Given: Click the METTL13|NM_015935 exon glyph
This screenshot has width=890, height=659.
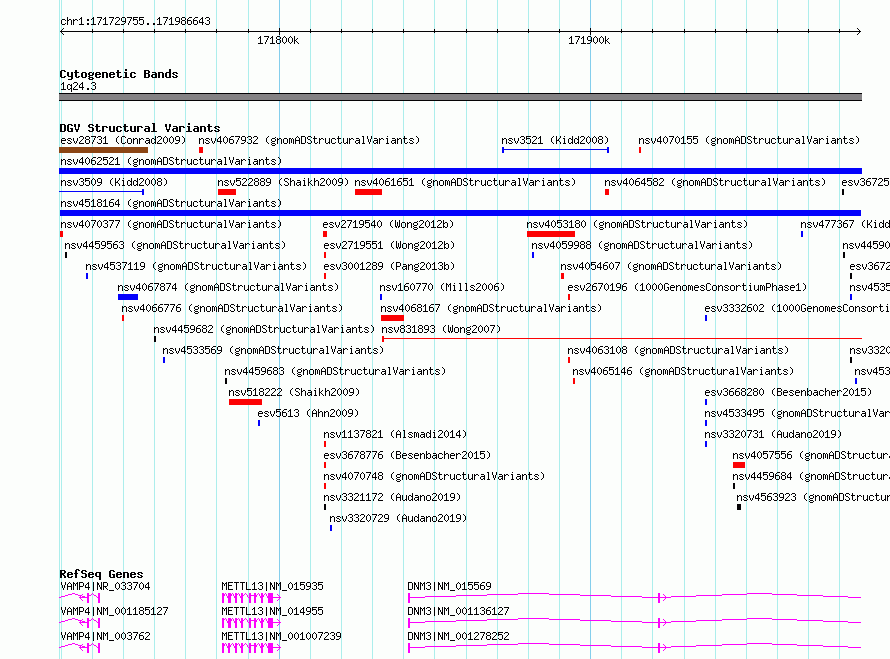Looking at the screenshot, I should pos(251,598).
